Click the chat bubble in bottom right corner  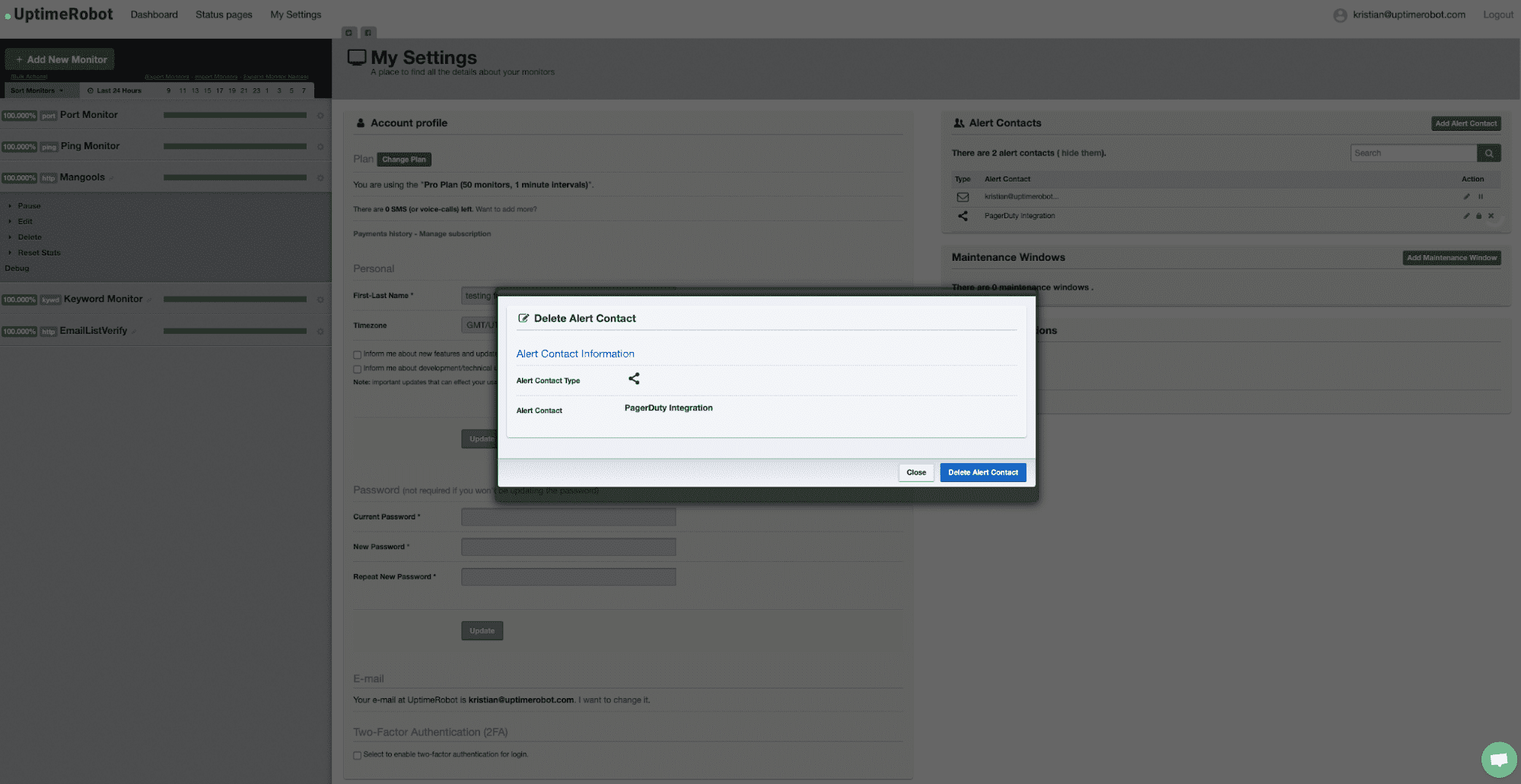pos(1498,759)
